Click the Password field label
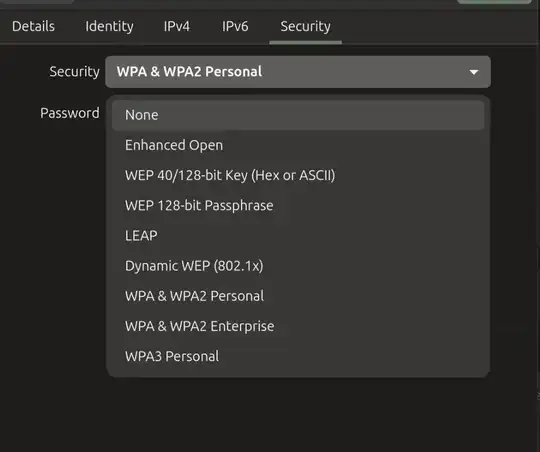This screenshot has width=540, height=452. pyautogui.click(x=70, y=113)
